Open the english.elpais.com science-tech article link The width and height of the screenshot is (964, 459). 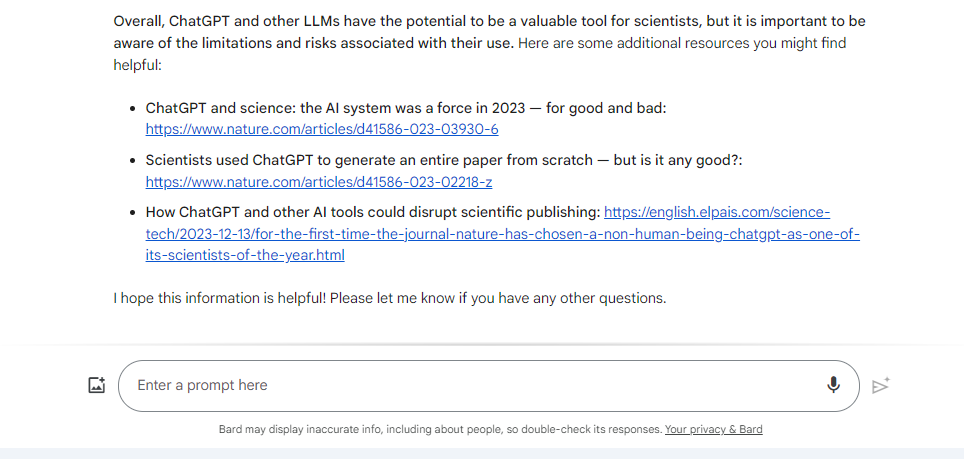(x=502, y=234)
